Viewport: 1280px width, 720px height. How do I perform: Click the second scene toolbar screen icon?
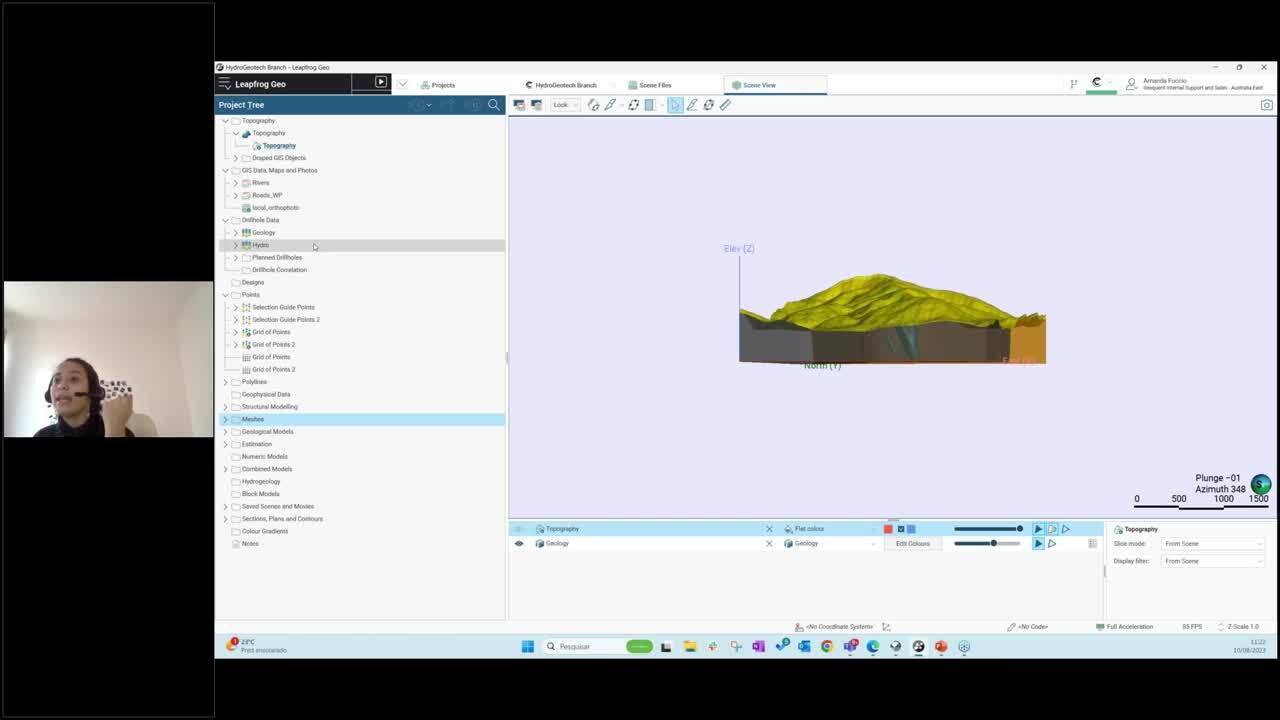tap(536, 105)
